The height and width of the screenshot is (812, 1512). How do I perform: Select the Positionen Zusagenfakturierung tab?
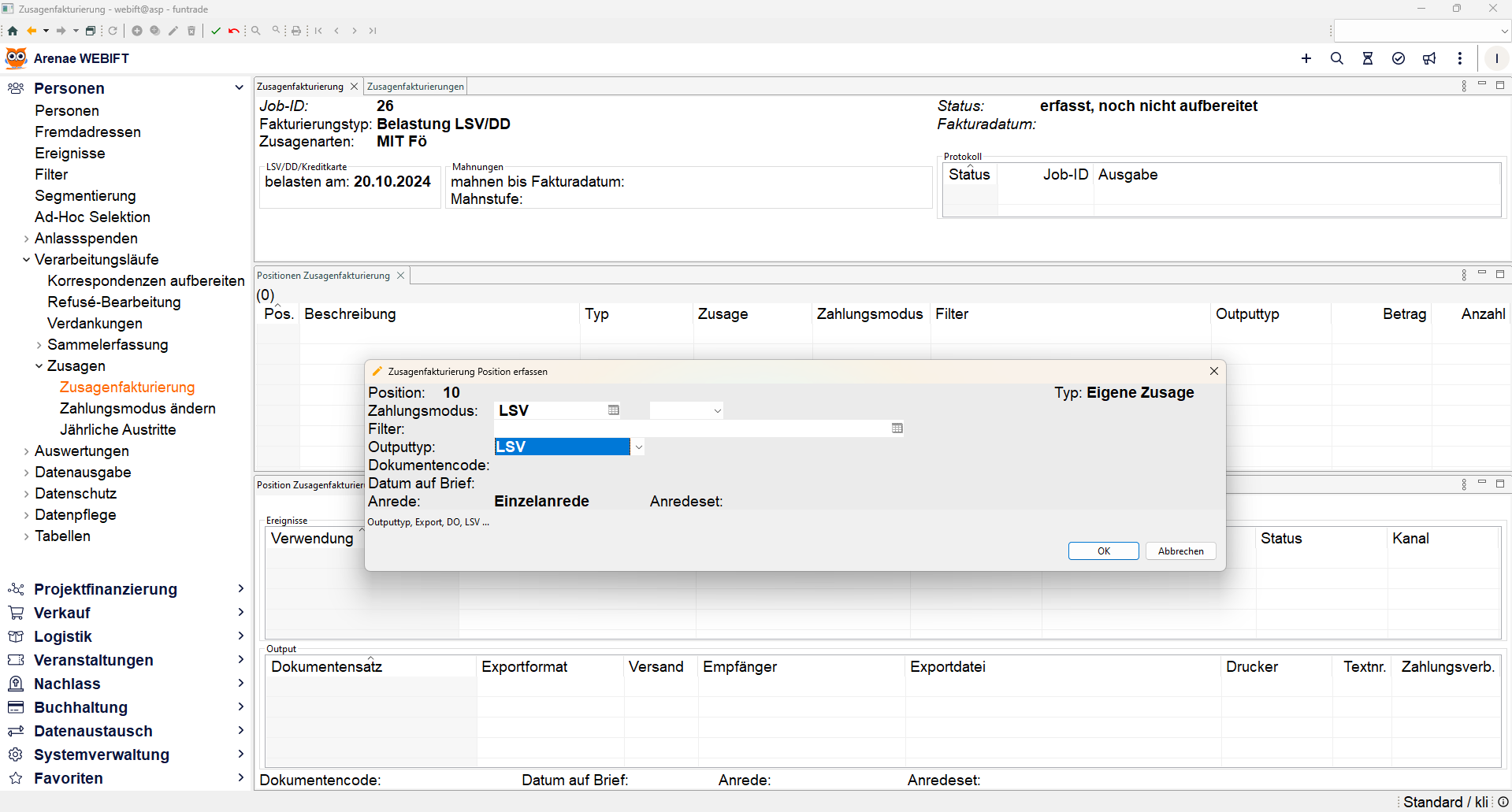pyautogui.click(x=323, y=276)
